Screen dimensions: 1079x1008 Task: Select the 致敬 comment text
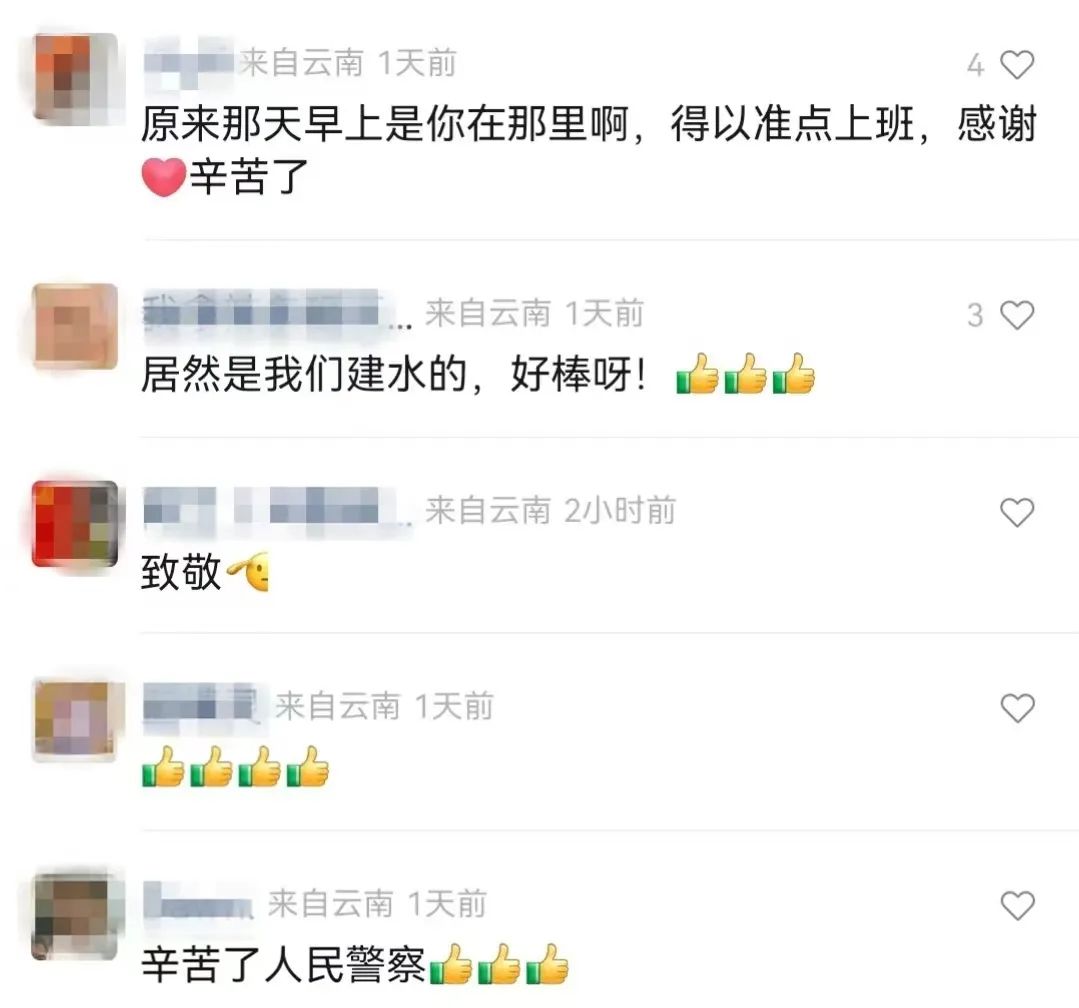point(181,572)
